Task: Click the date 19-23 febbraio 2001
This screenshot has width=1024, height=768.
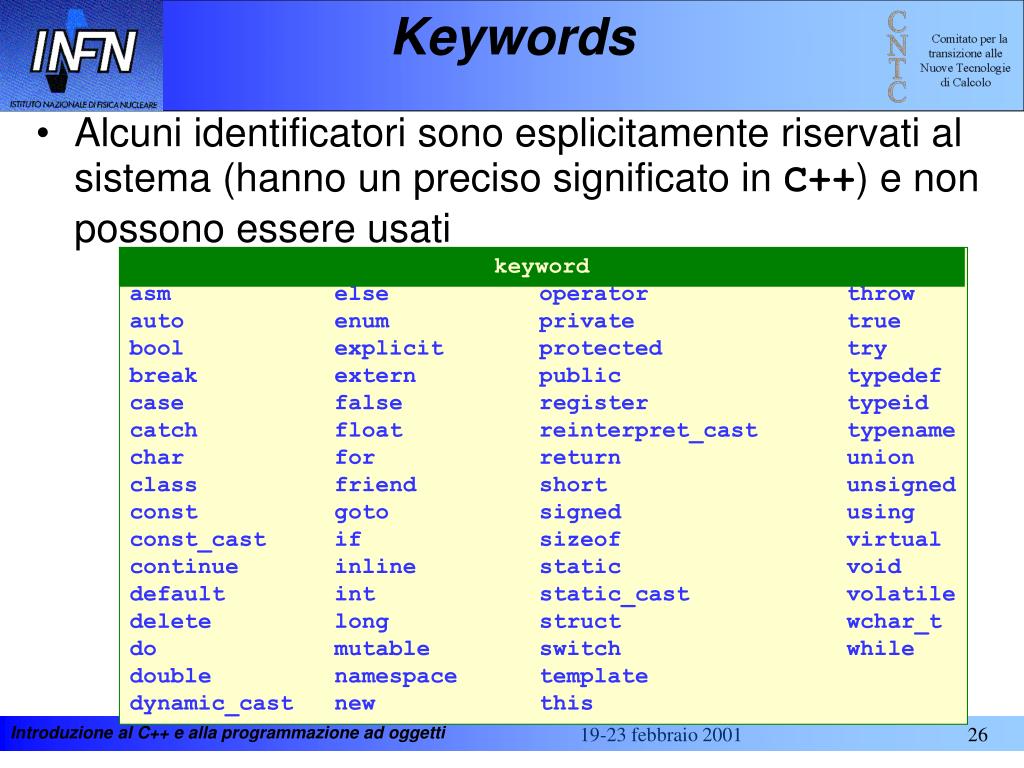Action: click(x=662, y=735)
